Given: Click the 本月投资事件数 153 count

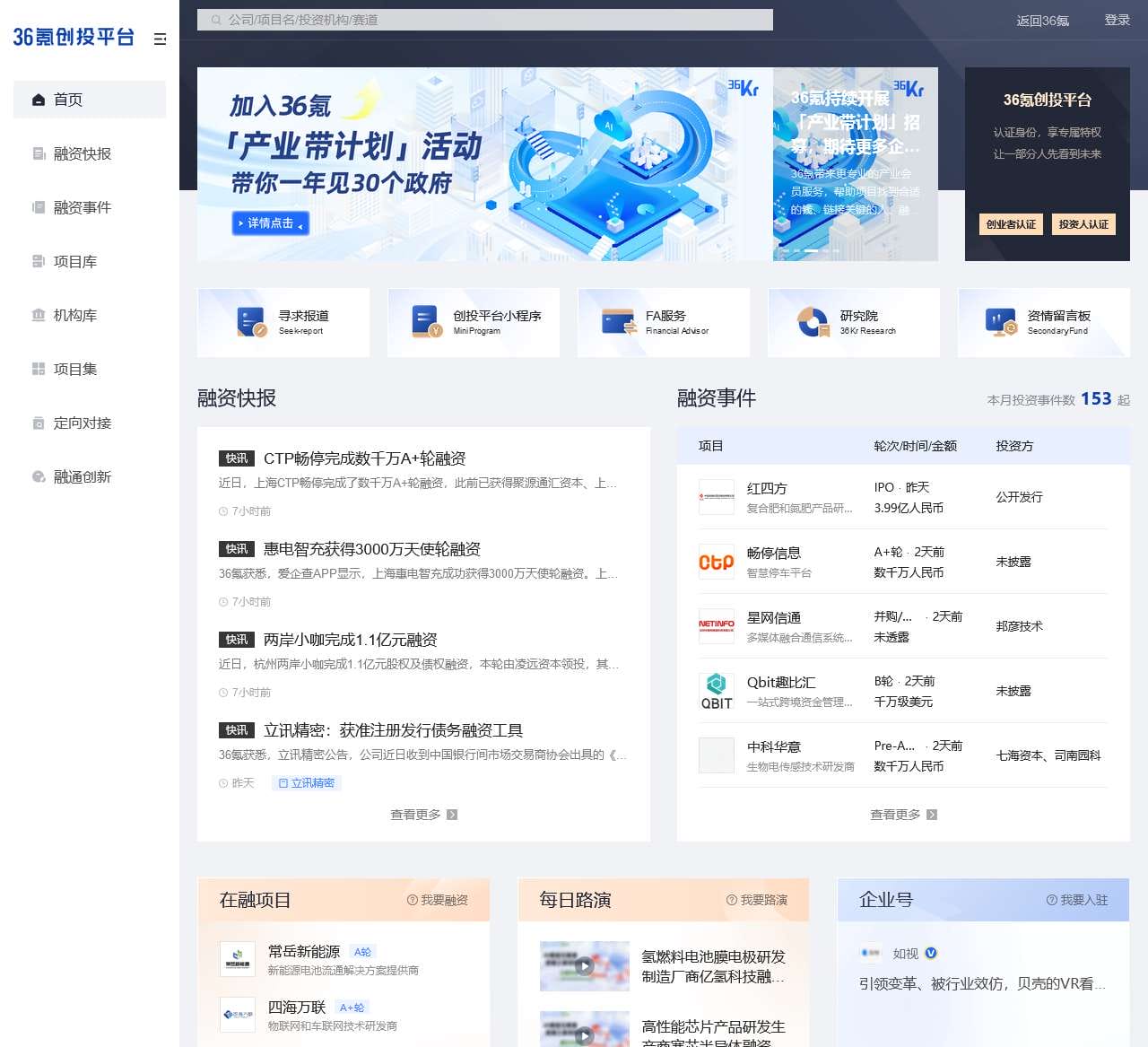Looking at the screenshot, I should (1096, 398).
